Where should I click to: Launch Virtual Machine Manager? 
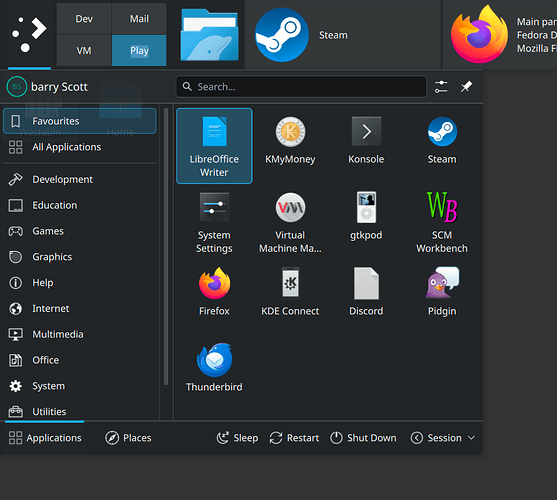coord(290,223)
